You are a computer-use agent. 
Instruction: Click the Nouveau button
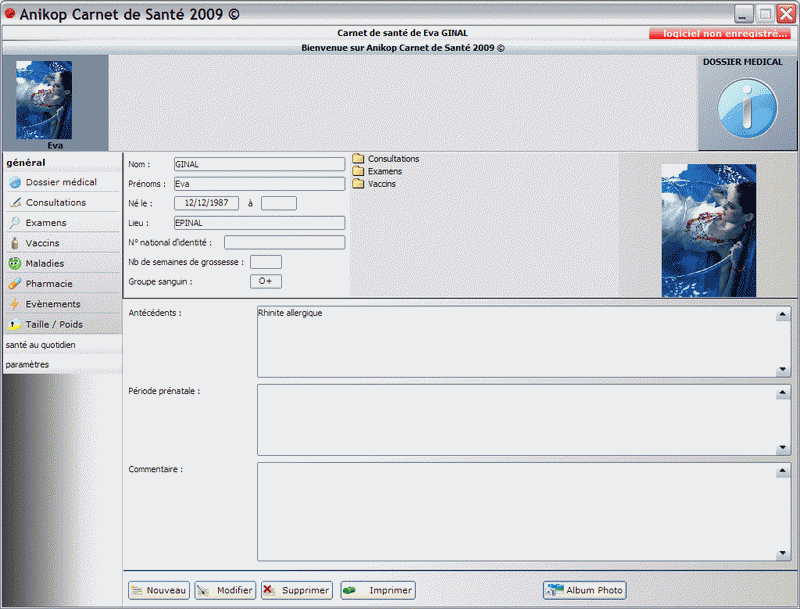159,590
